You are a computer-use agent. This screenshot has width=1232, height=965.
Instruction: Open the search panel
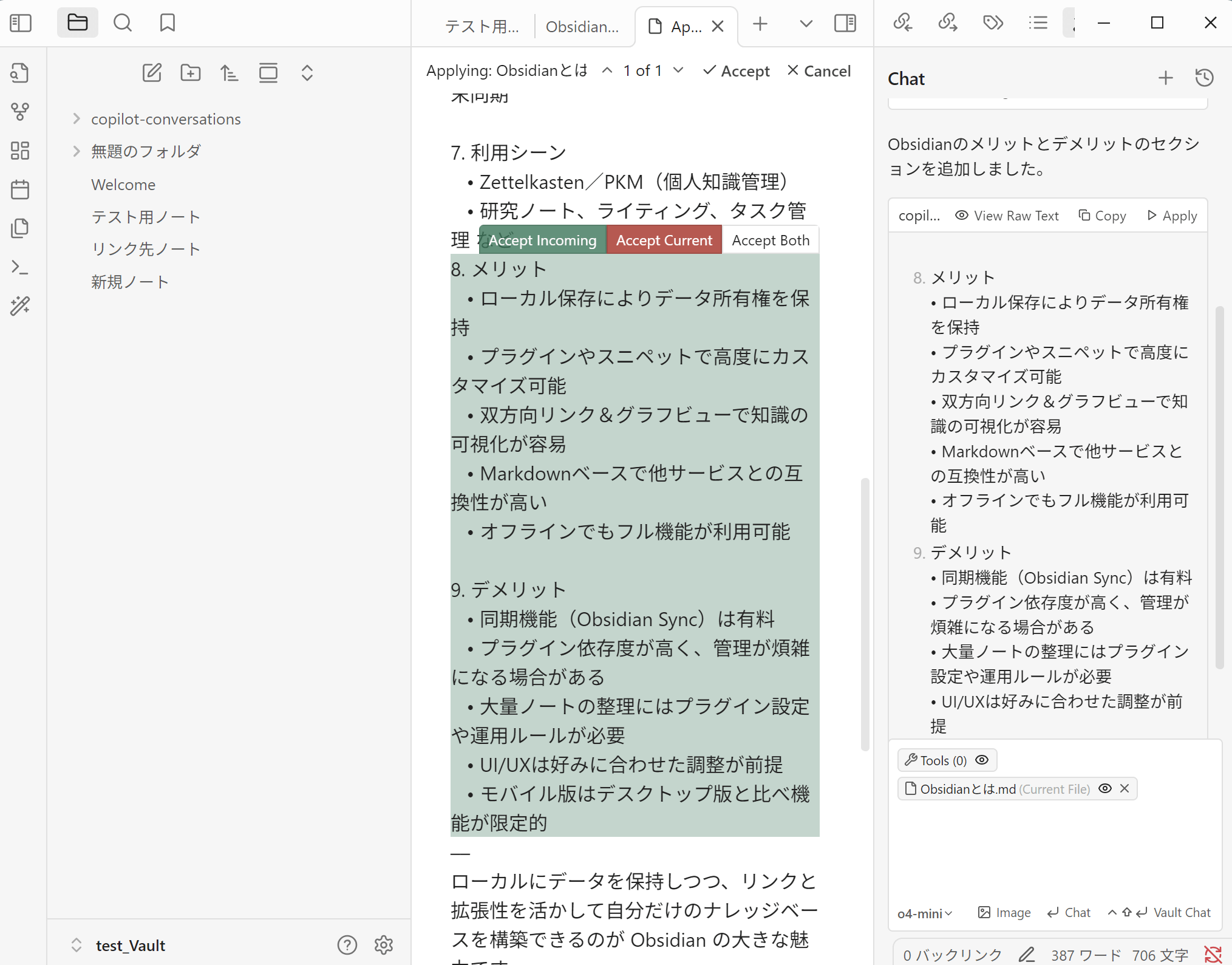pyautogui.click(x=123, y=23)
